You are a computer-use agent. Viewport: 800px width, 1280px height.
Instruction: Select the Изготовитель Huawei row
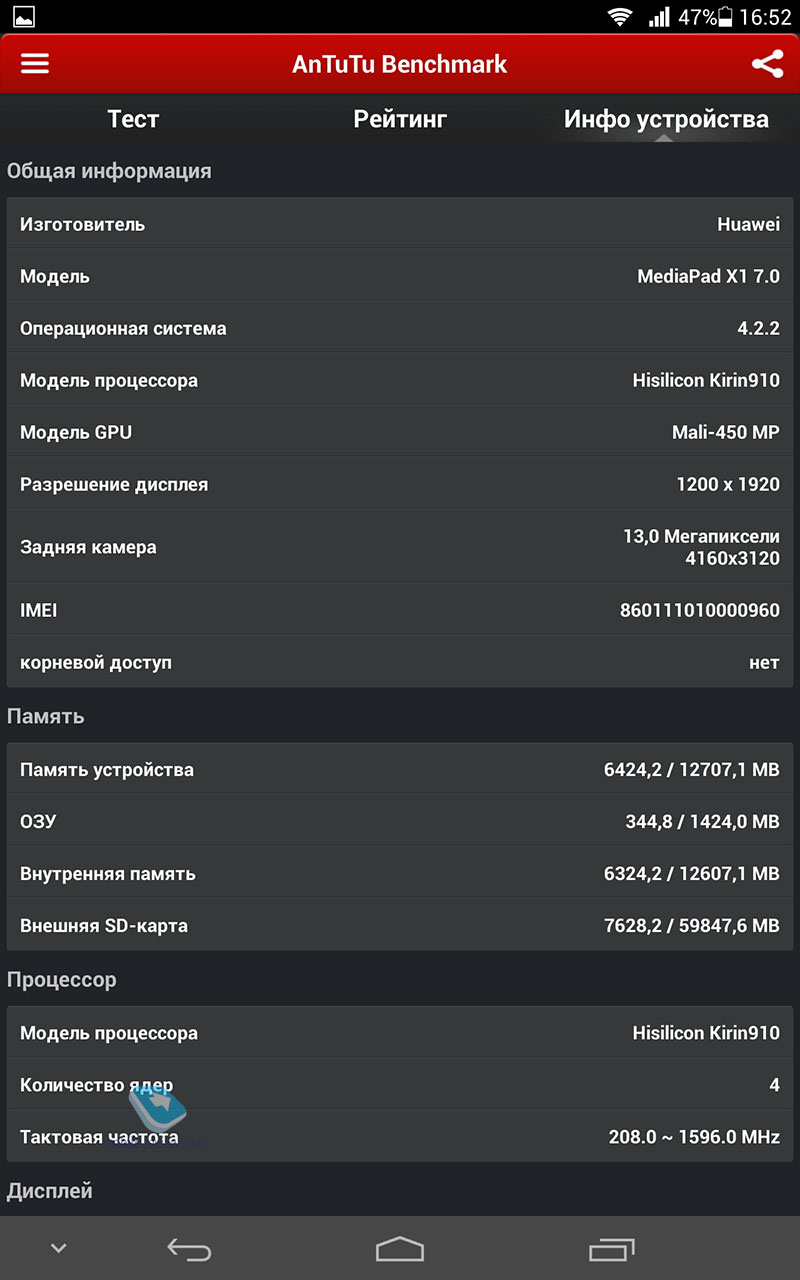(400, 224)
